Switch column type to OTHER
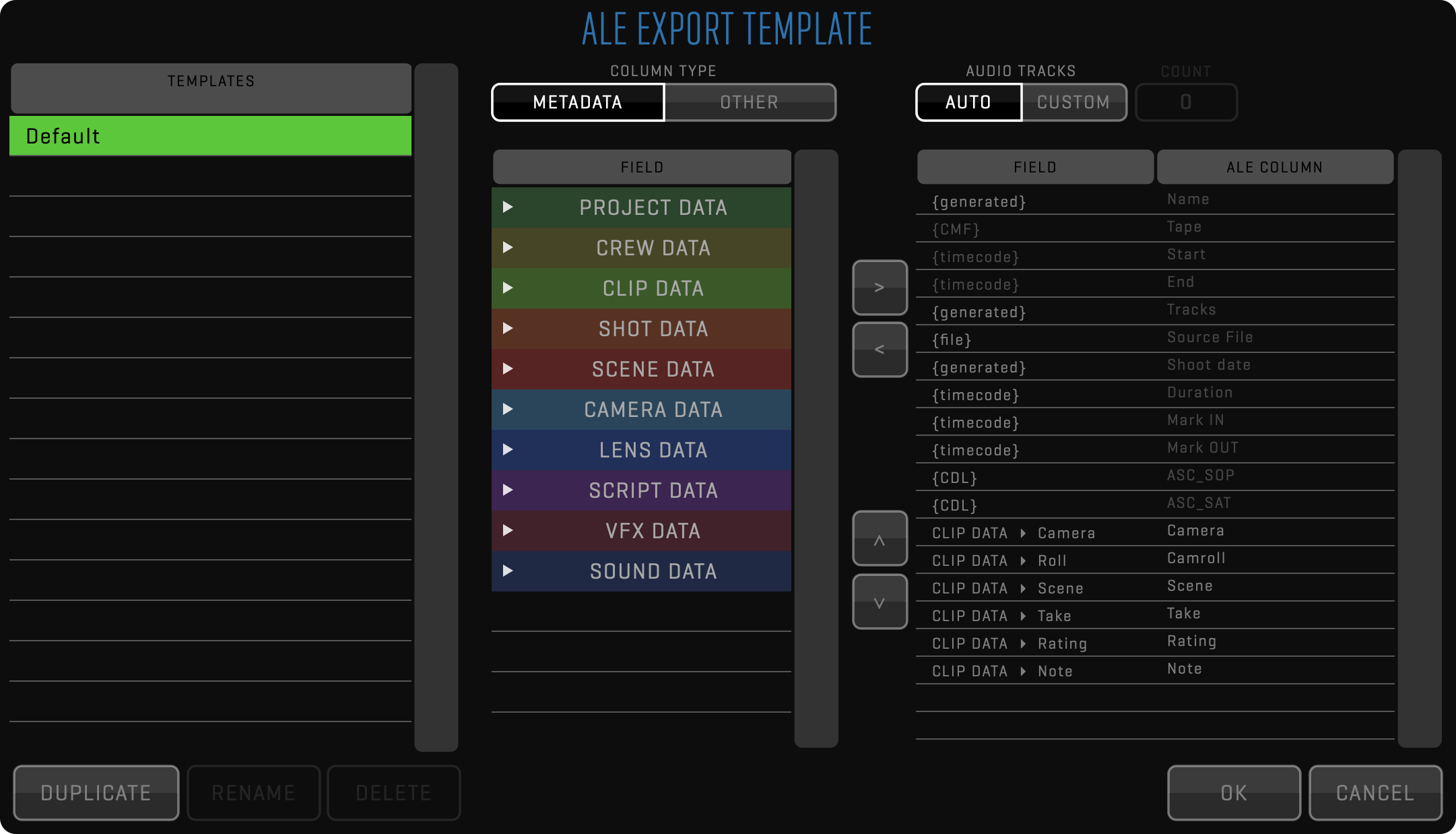Image resolution: width=1456 pixels, height=834 pixels. pos(750,102)
